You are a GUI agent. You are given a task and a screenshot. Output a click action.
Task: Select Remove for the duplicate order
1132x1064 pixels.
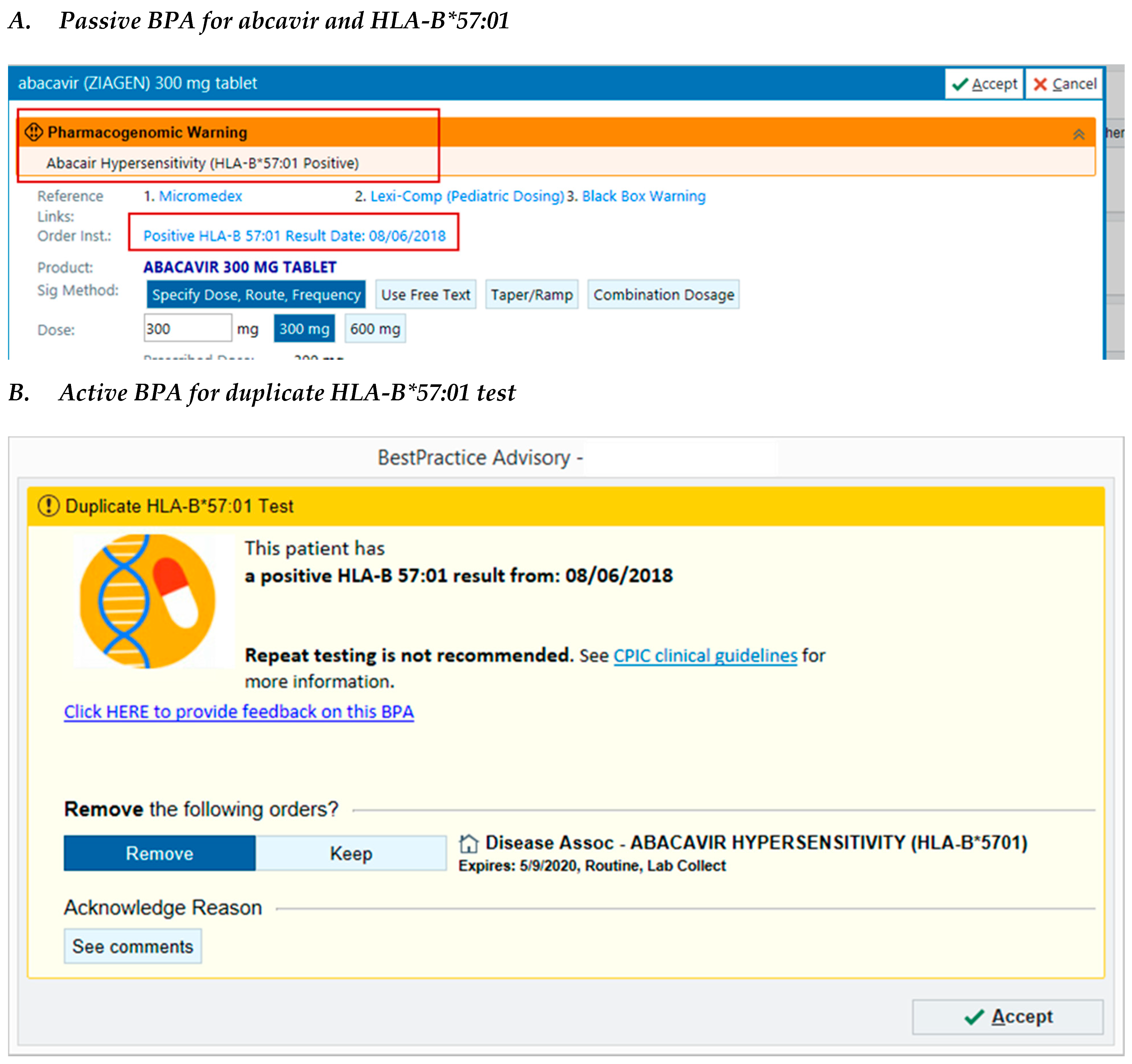click(159, 853)
